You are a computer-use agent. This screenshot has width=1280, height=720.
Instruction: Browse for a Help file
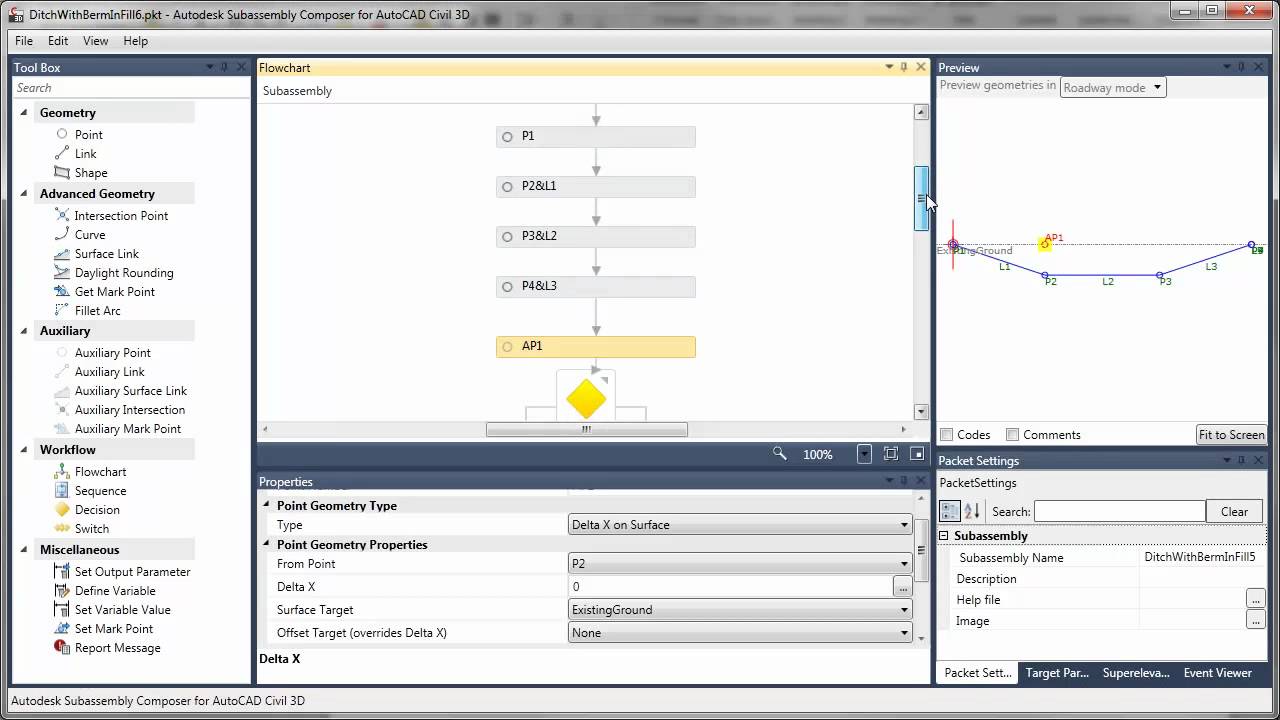point(1255,599)
